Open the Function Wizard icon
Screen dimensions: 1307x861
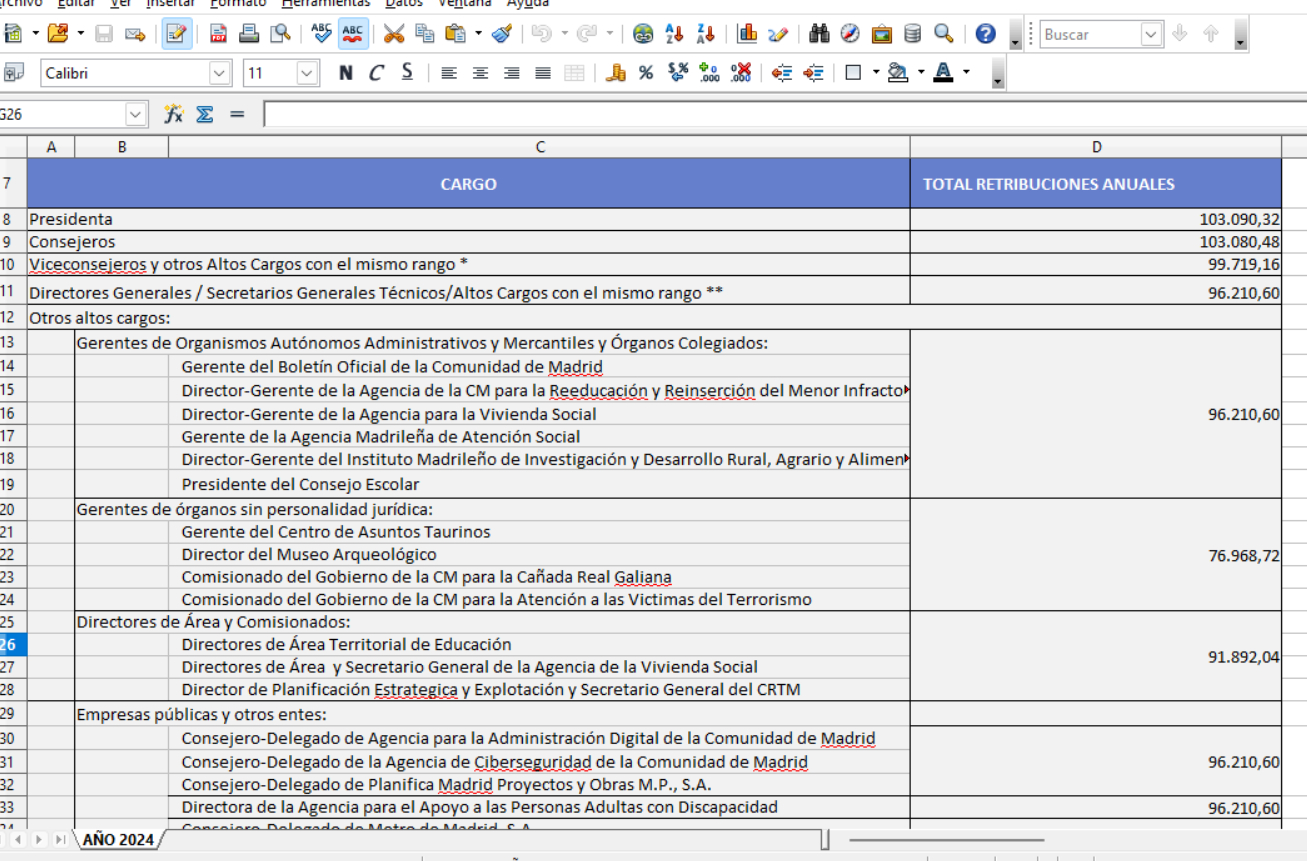tap(174, 114)
